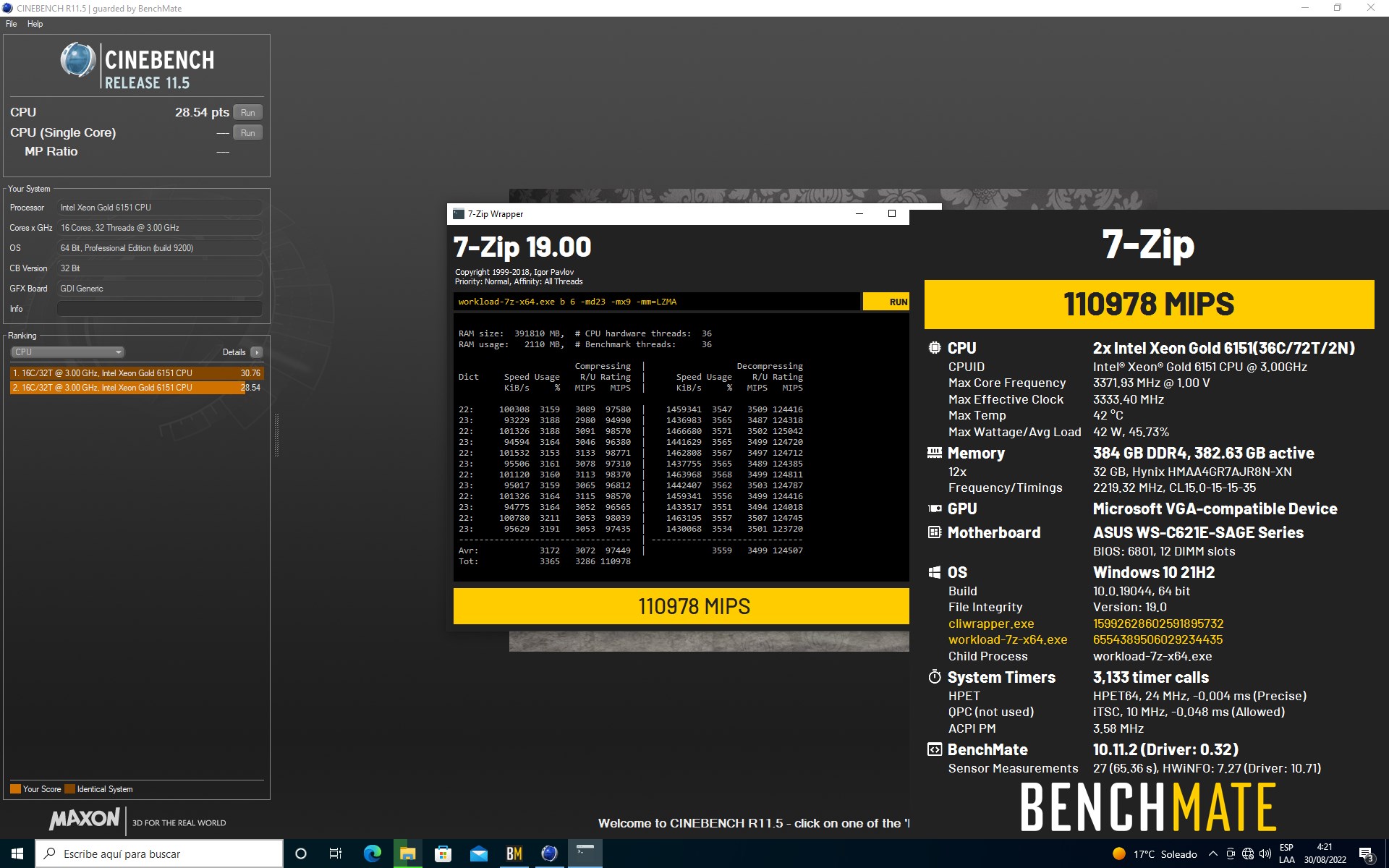Switch to console window taskbar icon
The image size is (1389, 868).
[585, 854]
